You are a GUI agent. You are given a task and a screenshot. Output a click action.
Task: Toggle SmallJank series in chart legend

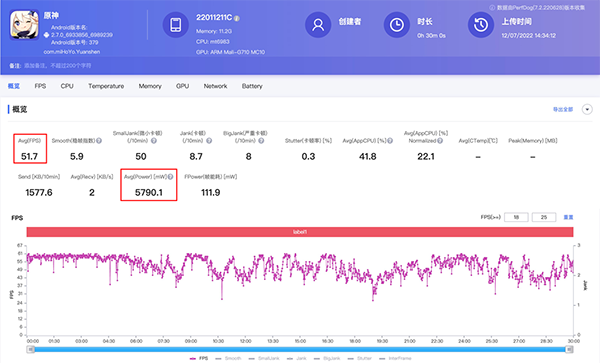(x=264, y=358)
